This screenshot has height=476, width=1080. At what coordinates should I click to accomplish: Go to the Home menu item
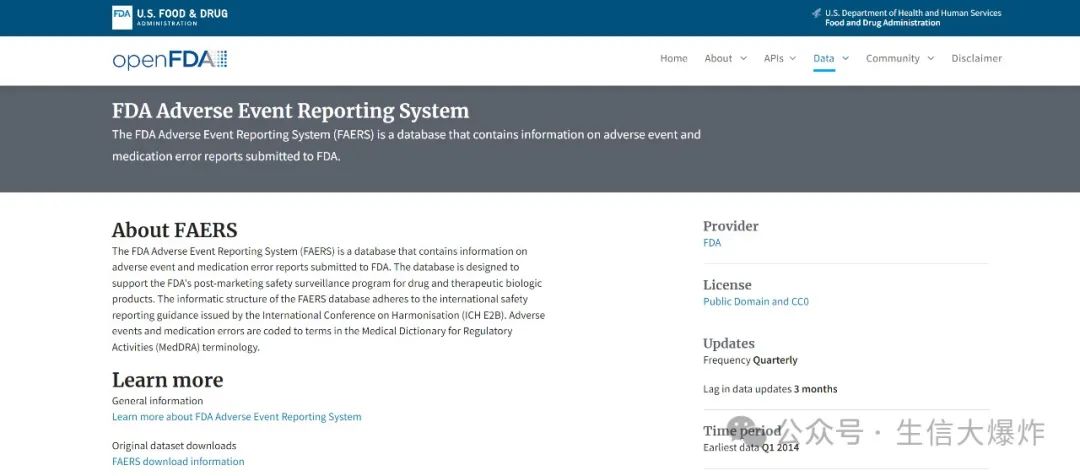[674, 59]
